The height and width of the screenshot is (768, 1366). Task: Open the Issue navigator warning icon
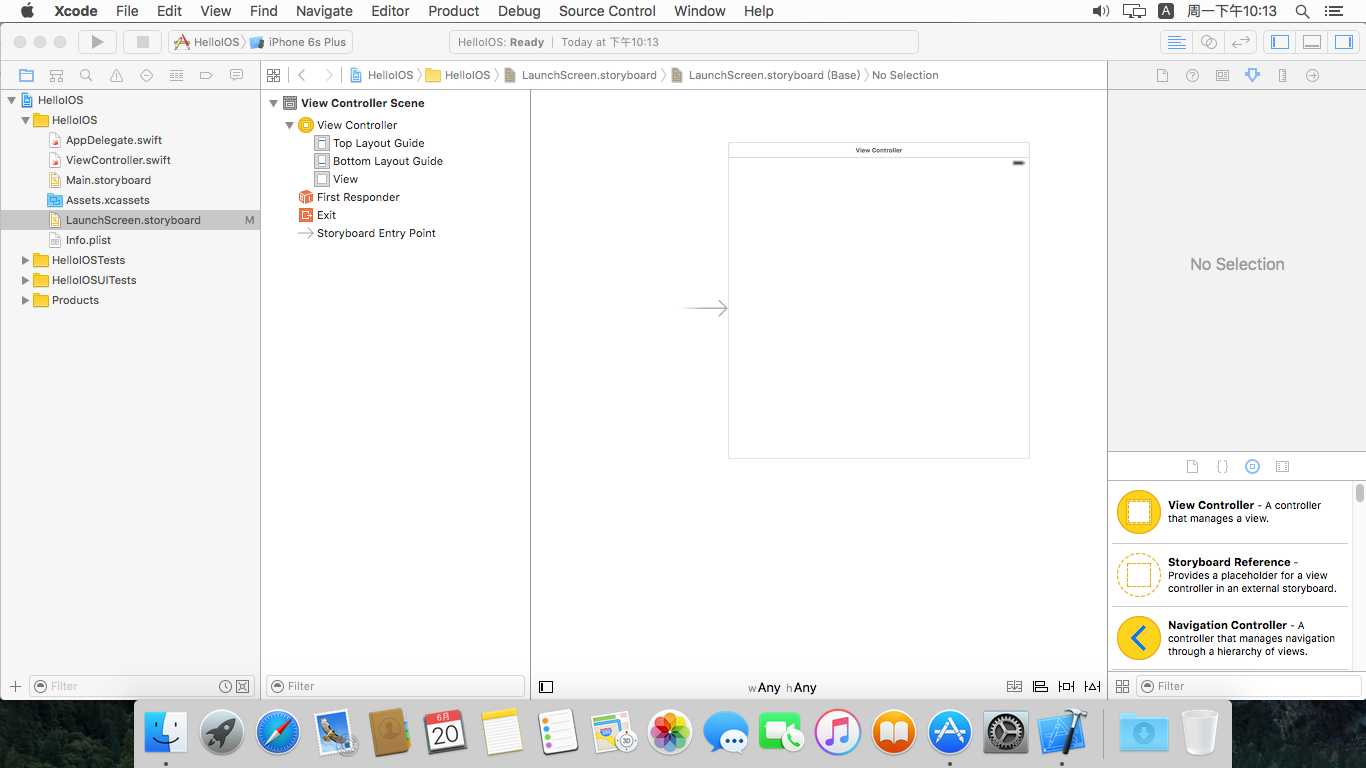[116, 75]
